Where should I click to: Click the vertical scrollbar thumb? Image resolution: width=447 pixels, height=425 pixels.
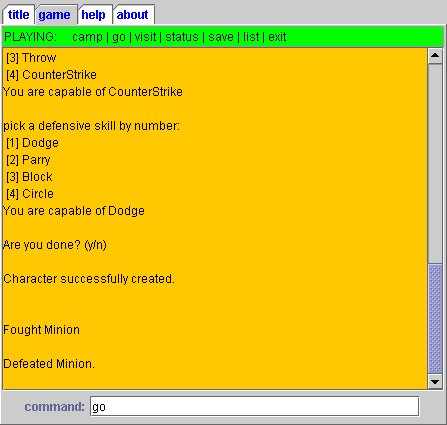(x=435, y=318)
